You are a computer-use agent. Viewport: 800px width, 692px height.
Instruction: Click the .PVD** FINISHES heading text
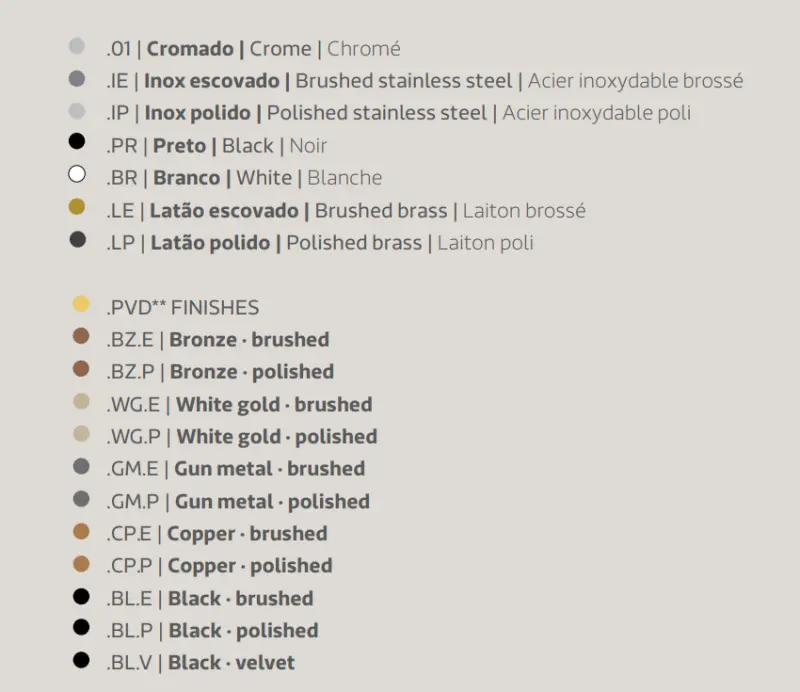pos(182,307)
